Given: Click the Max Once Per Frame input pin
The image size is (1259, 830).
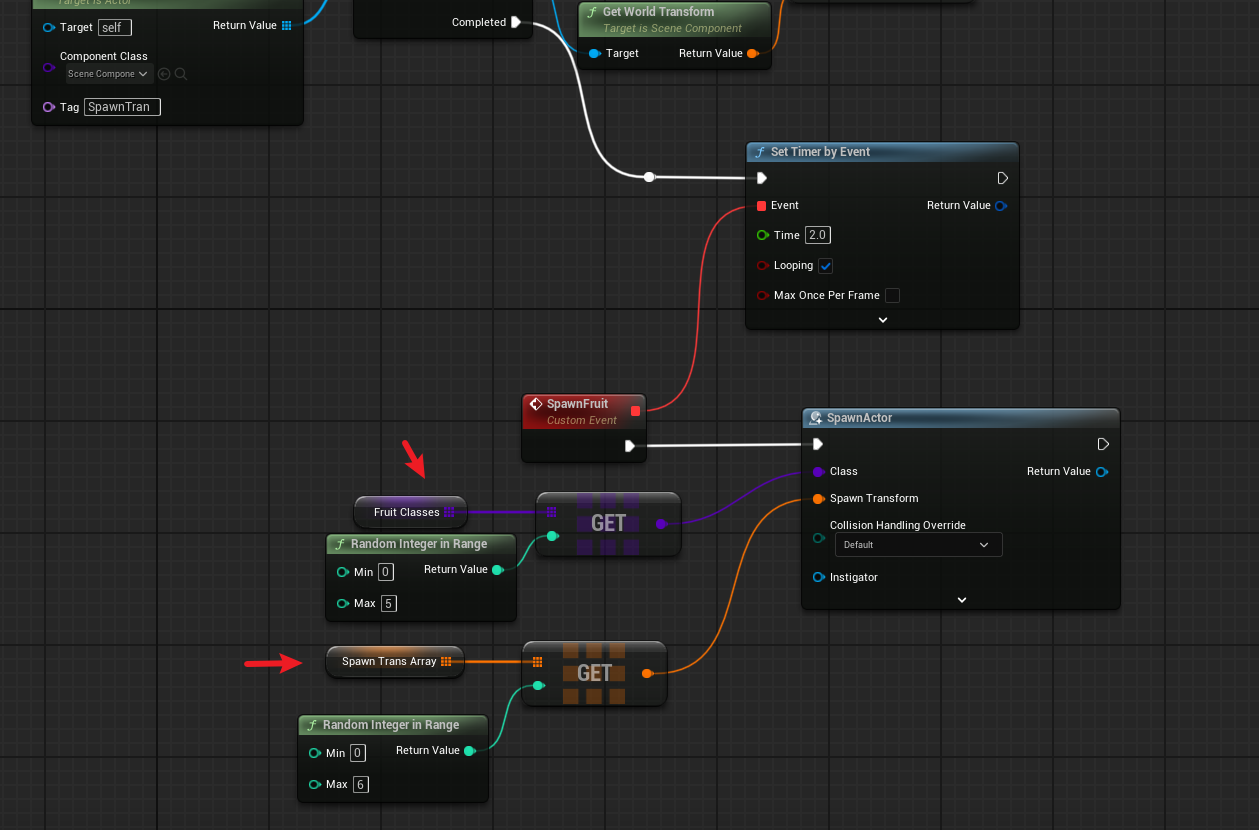Looking at the screenshot, I should [x=763, y=295].
